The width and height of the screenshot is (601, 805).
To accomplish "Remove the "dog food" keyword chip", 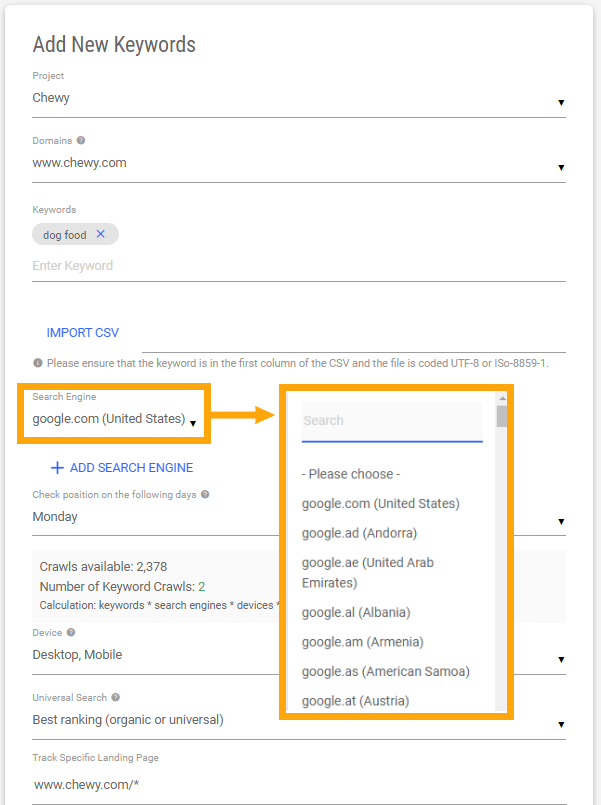I will [x=100, y=233].
